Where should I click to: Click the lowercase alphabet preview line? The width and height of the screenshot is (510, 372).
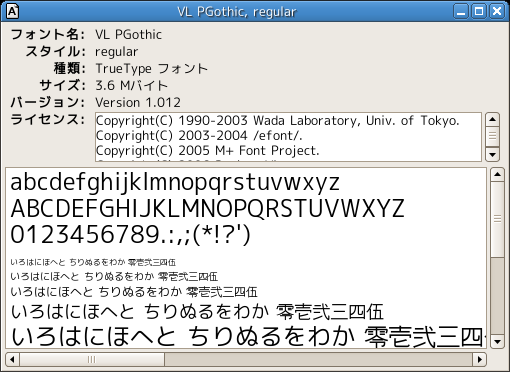(x=175, y=183)
